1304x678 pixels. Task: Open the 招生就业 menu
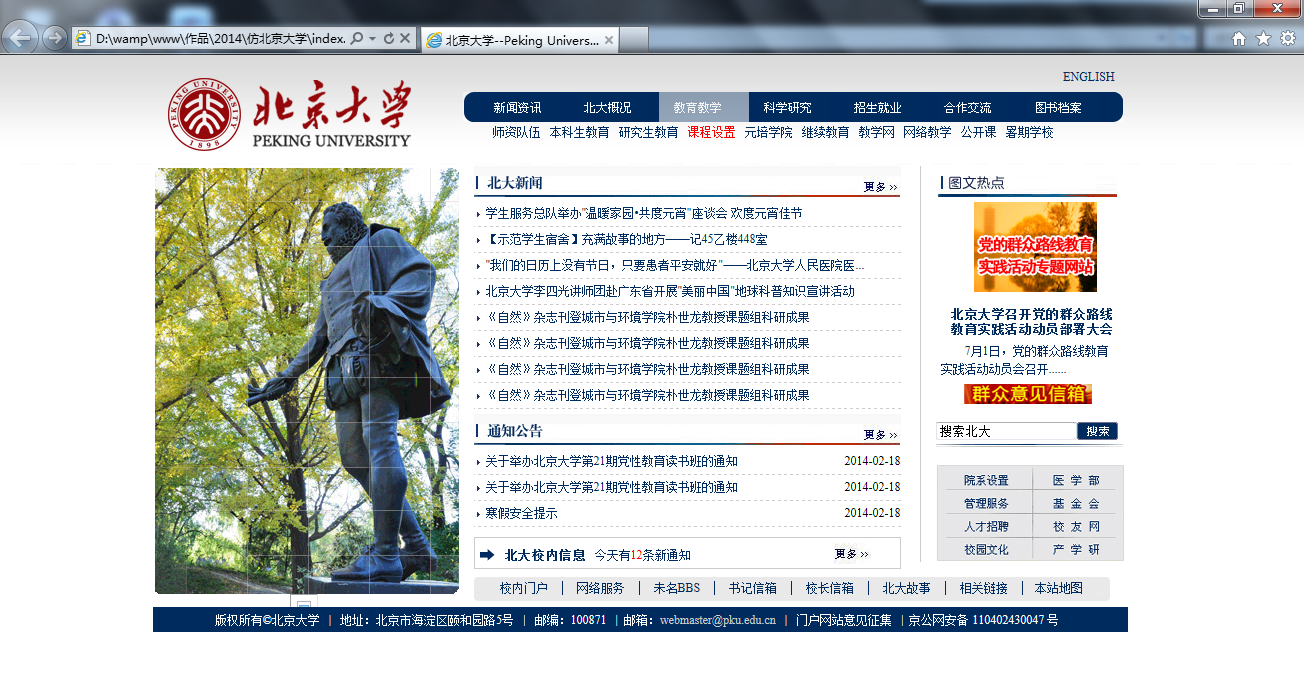tap(877, 108)
